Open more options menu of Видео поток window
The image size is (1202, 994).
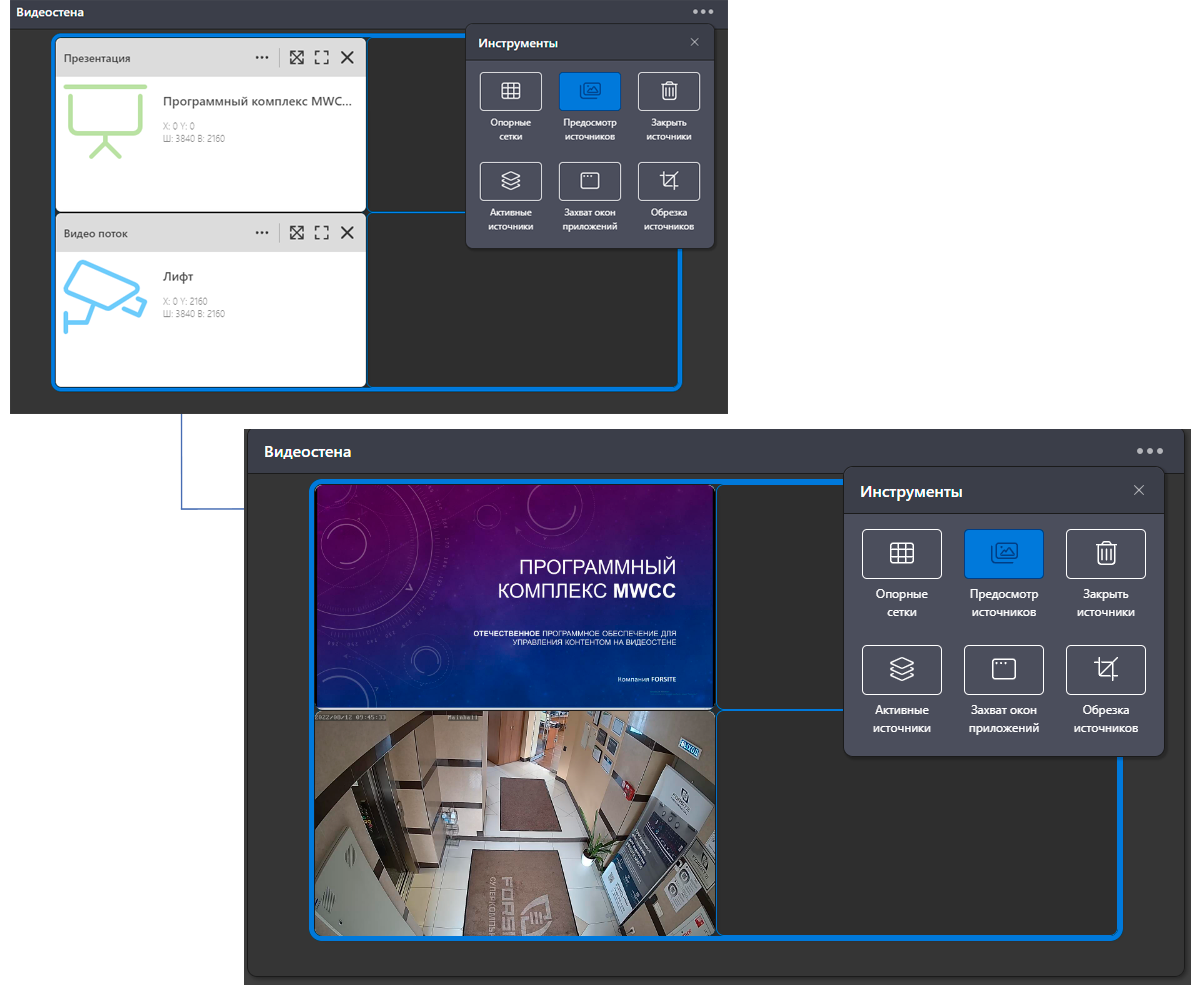(262, 232)
